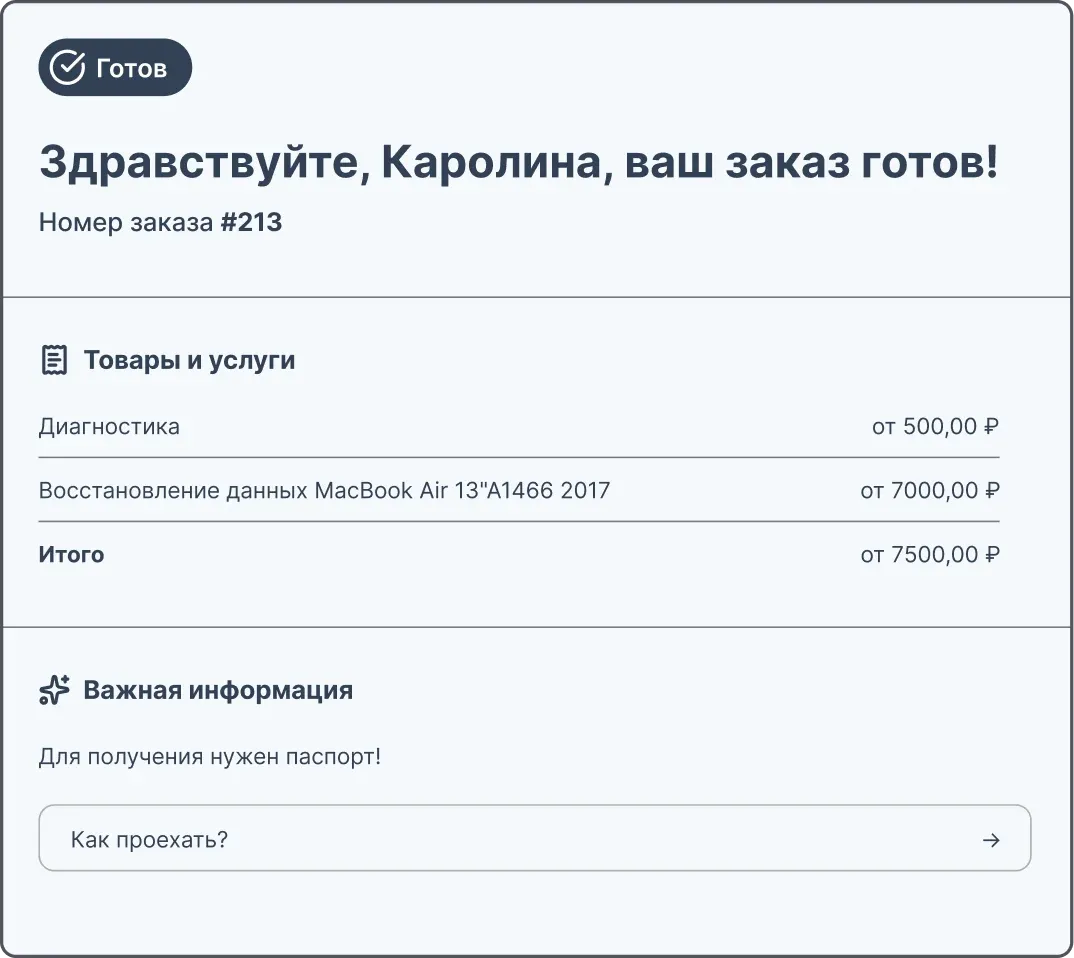Click the Важная информация section header
This screenshot has height=958, width=1074.
218,689
